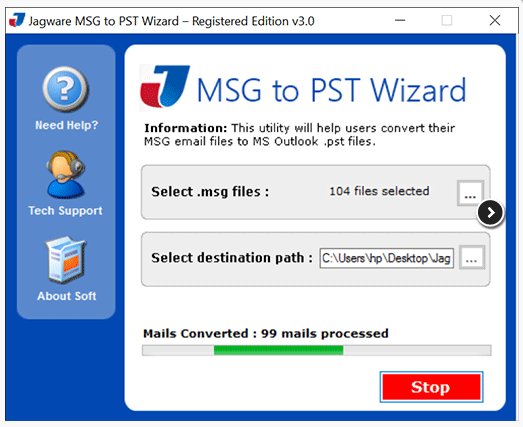
Task: Click the Tech Support headset agent icon
Action: 66,174
